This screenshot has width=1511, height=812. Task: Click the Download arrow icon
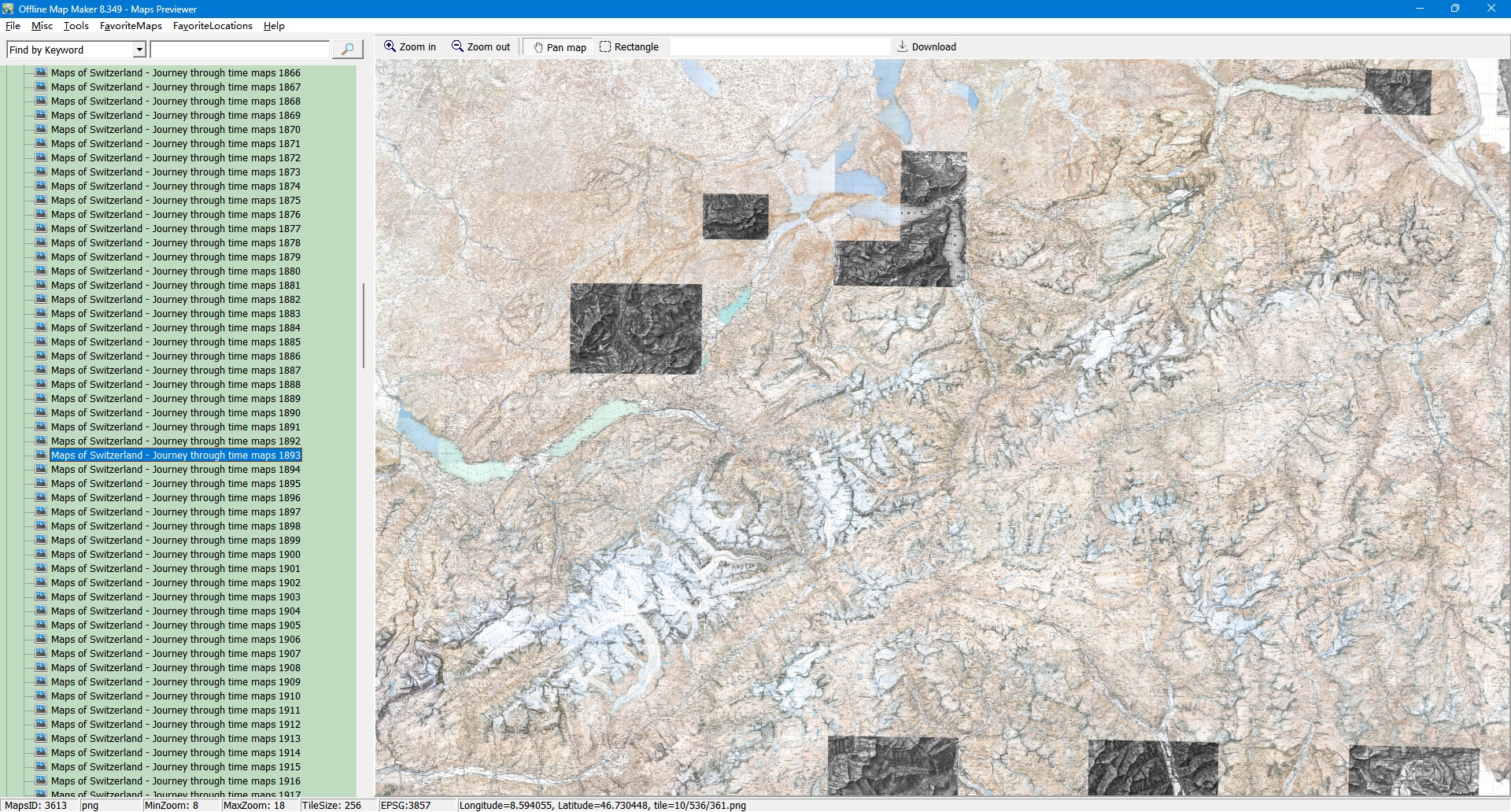[903, 46]
